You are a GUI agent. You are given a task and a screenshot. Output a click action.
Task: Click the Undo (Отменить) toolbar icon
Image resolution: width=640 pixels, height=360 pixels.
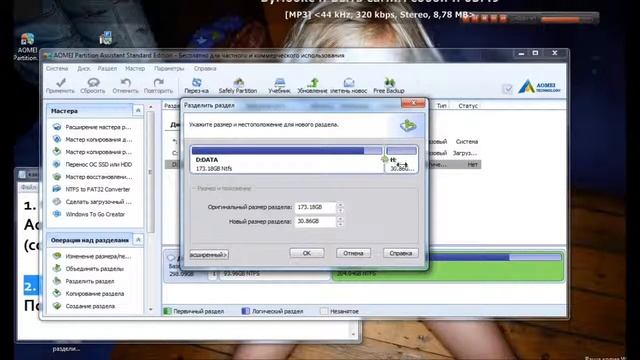tap(126, 86)
